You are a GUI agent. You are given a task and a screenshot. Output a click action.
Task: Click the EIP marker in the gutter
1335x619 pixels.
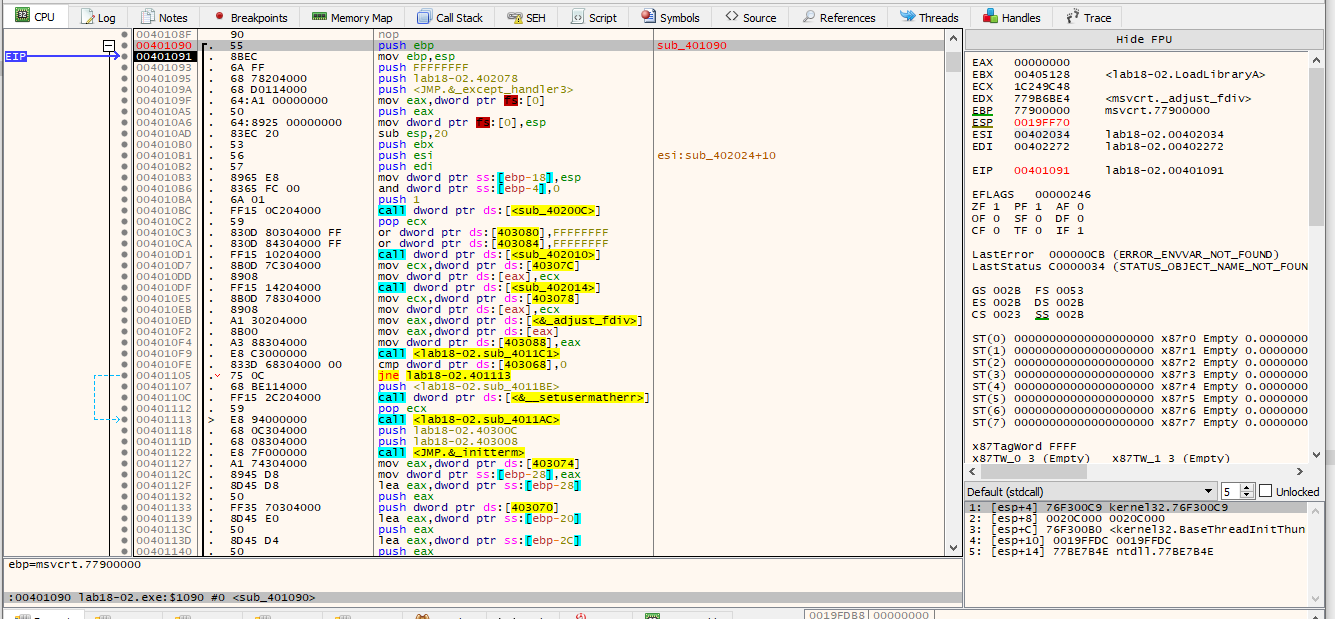coord(16,57)
